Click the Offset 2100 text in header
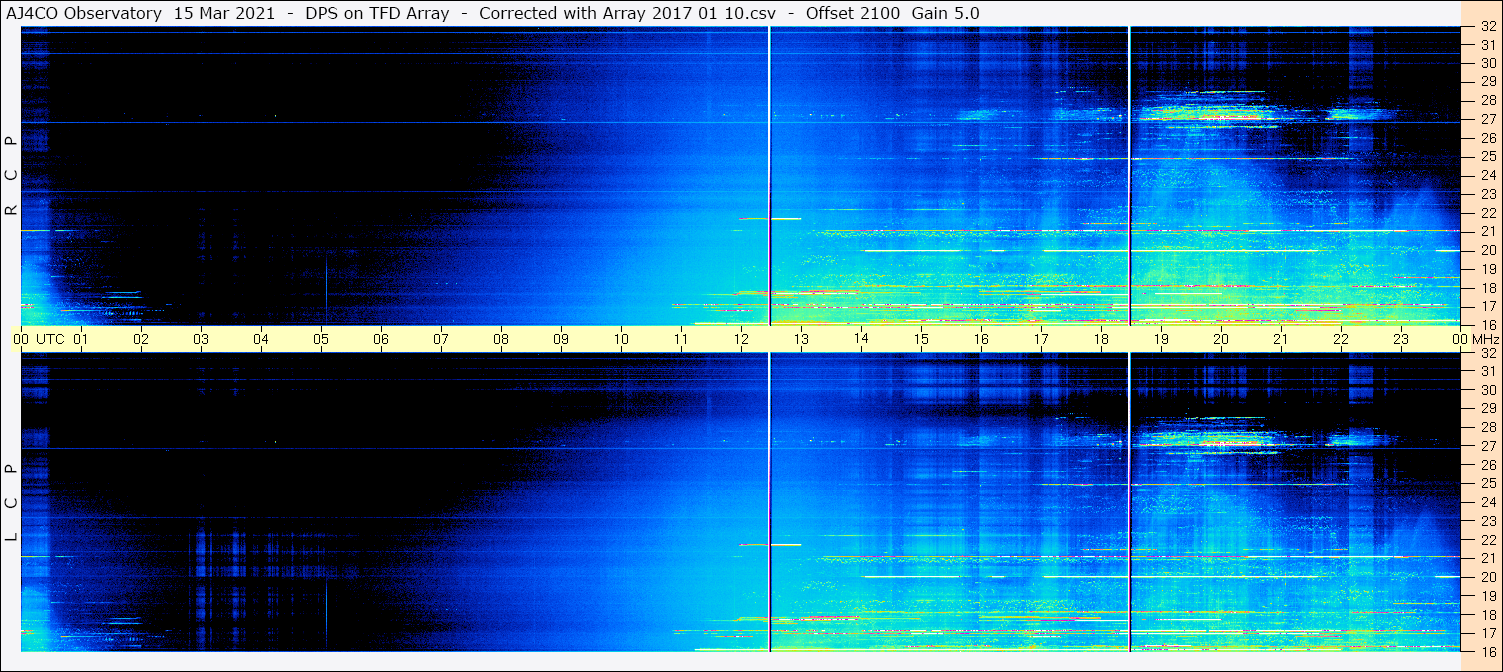Screen dimensions: 1503x672 tap(852, 13)
